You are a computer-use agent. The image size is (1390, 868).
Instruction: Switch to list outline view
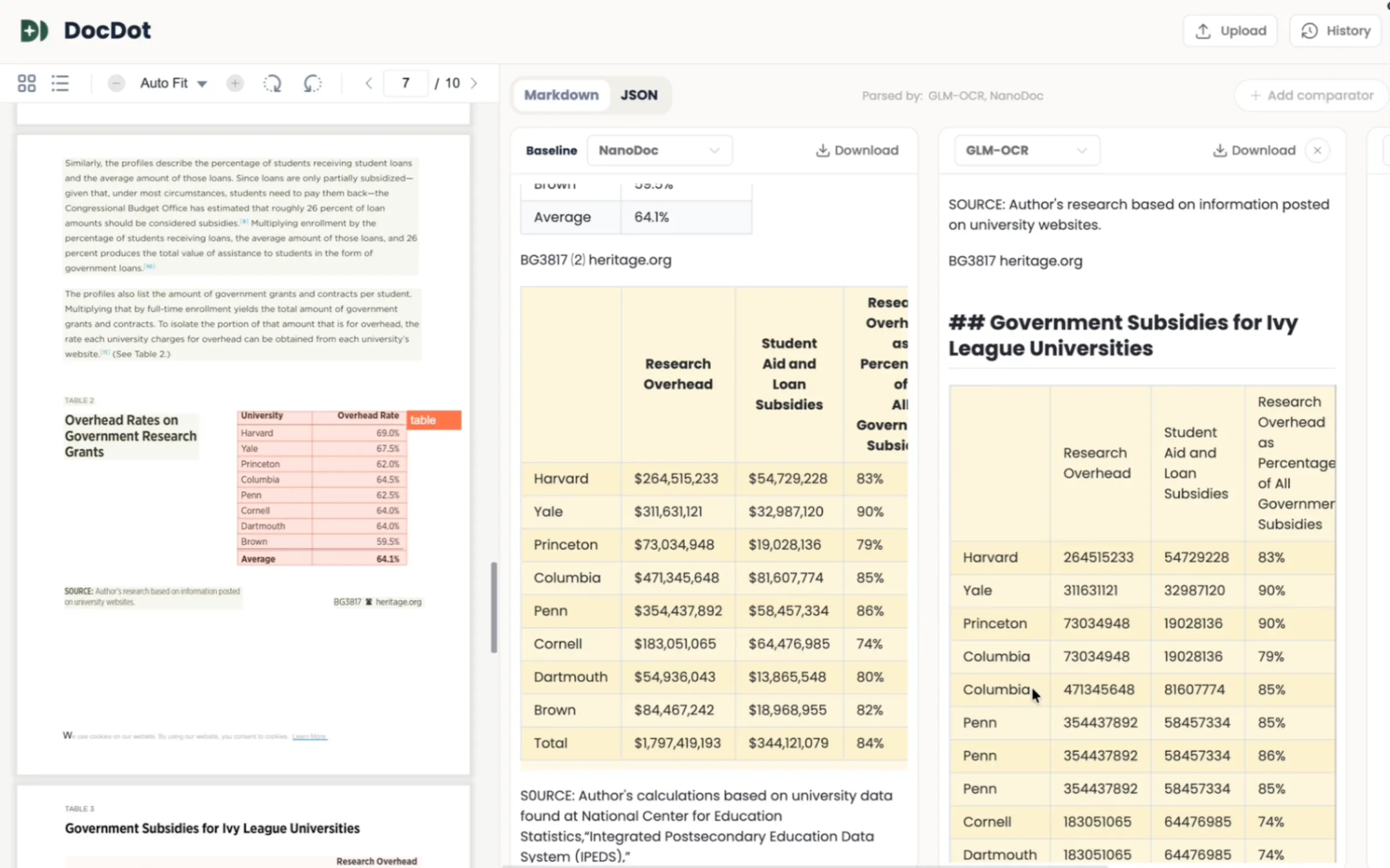tap(60, 83)
